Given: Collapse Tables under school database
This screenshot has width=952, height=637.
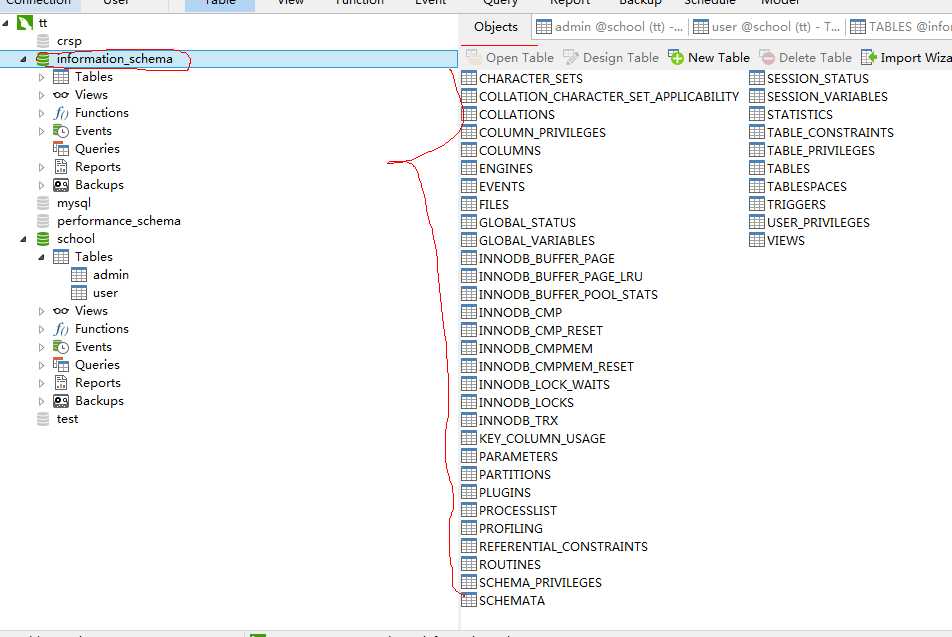Looking at the screenshot, I should coord(41,257).
